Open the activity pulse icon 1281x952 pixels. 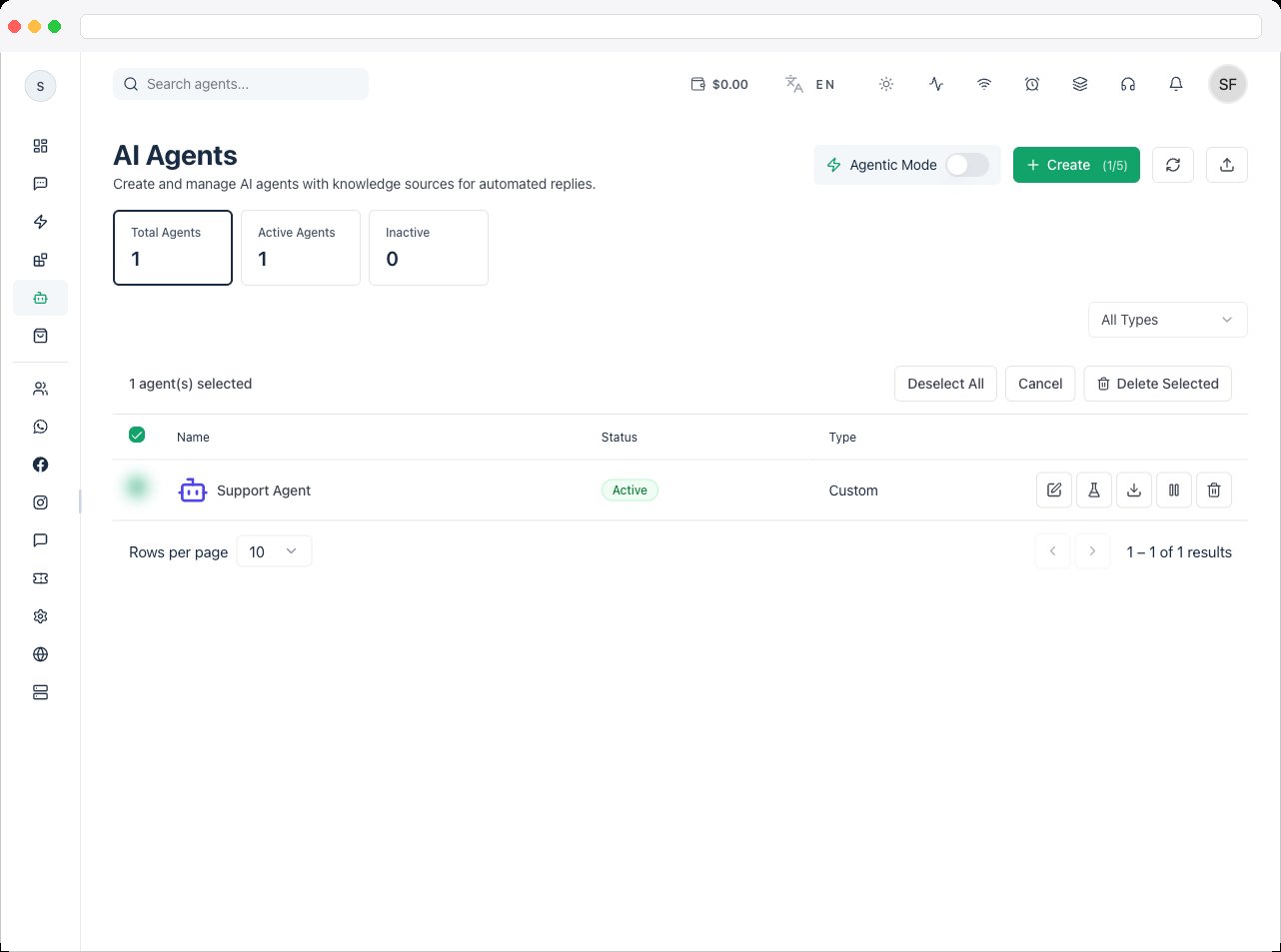(x=936, y=84)
